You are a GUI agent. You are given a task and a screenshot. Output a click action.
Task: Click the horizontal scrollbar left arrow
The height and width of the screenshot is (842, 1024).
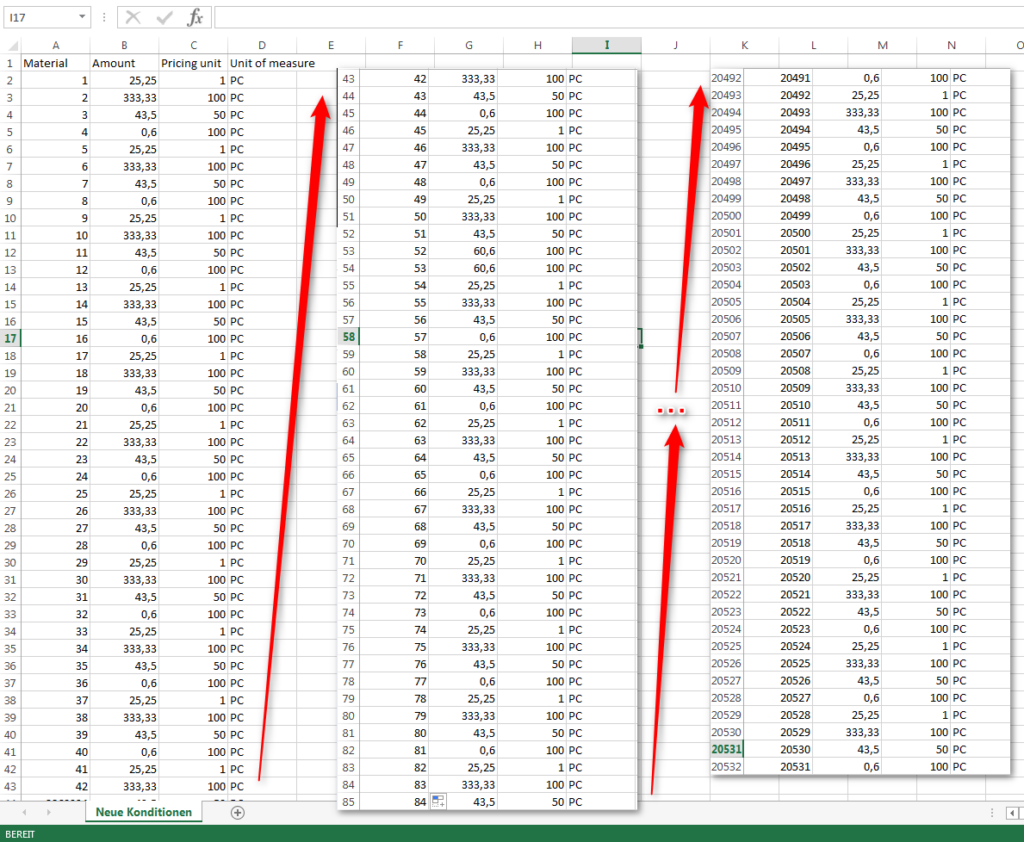tap(1012, 813)
